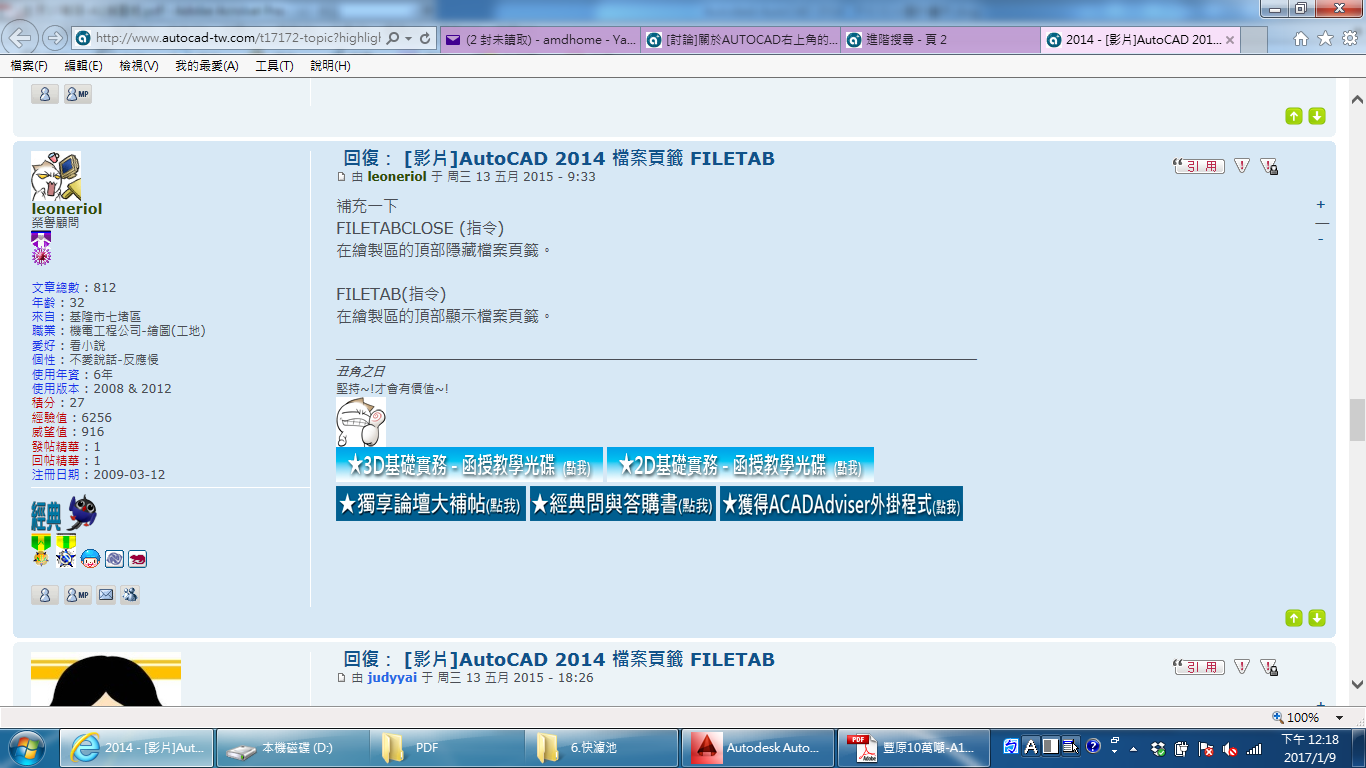Viewport: 1366px width, 768px height.
Task: Switch to the 進階搜尋 頁 2 tab
Action: [x=940, y=40]
